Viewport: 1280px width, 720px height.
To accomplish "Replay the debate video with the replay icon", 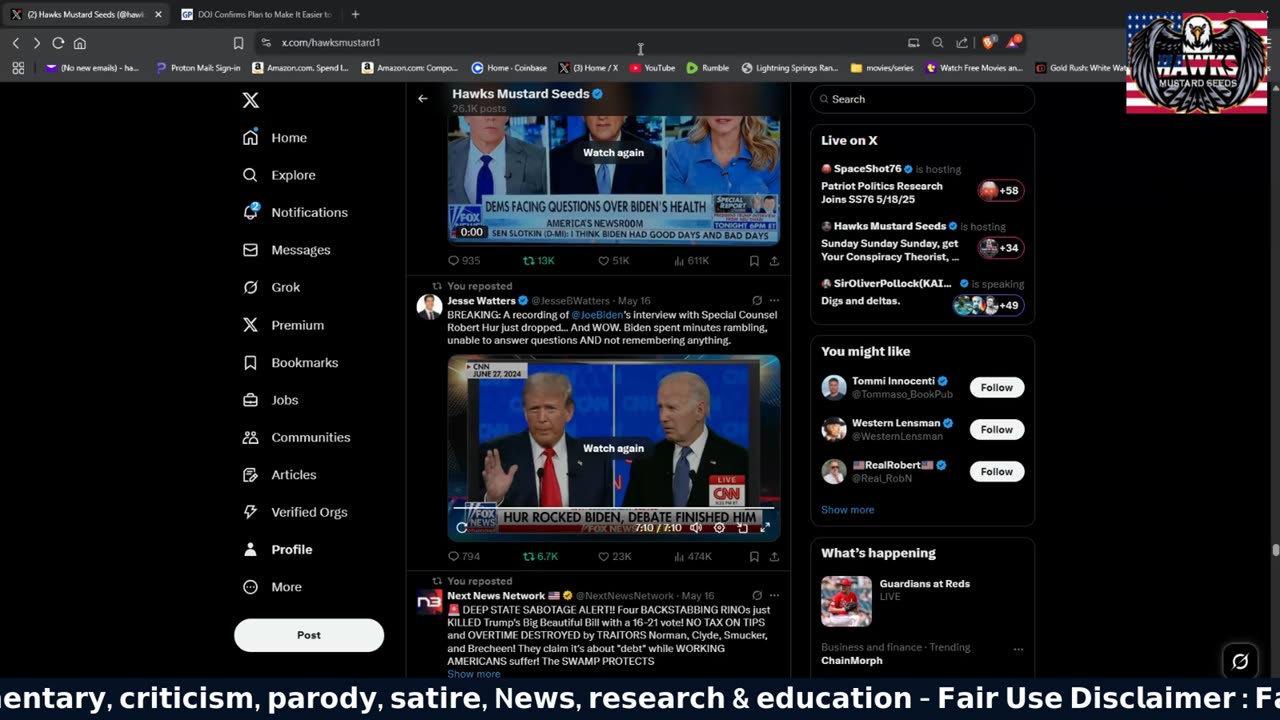I will pos(462,527).
